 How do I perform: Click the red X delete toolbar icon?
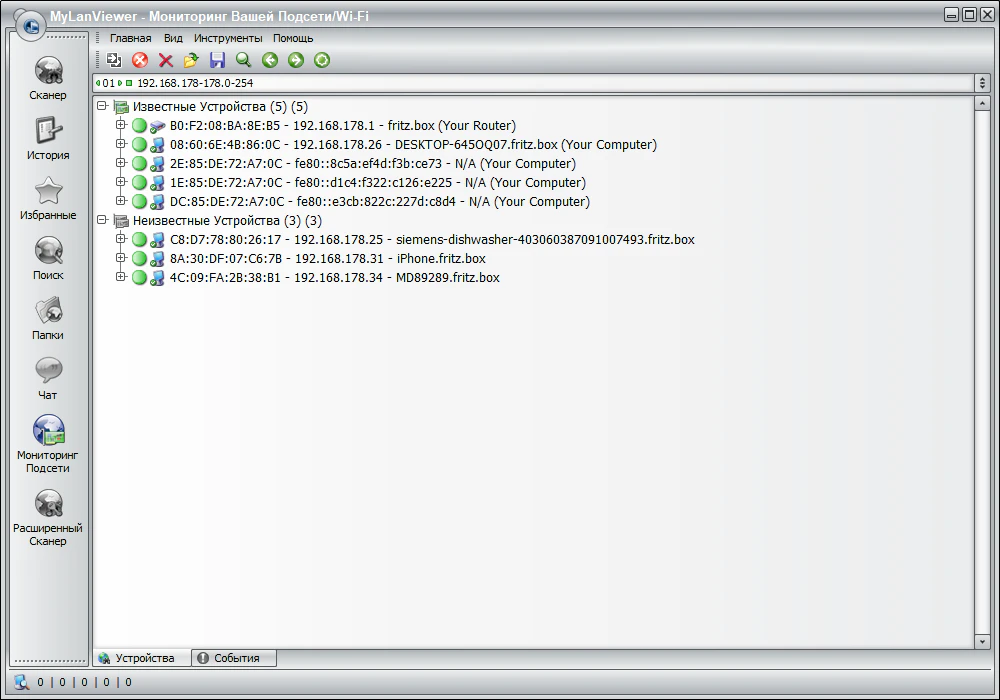pos(166,61)
